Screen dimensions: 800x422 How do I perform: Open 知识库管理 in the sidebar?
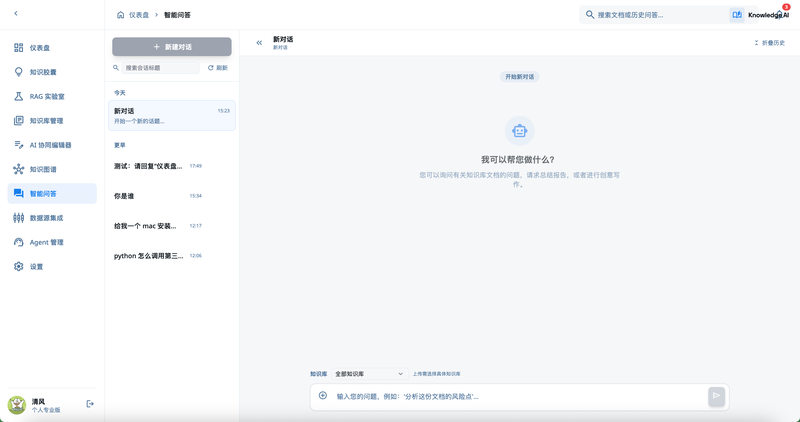(52, 121)
